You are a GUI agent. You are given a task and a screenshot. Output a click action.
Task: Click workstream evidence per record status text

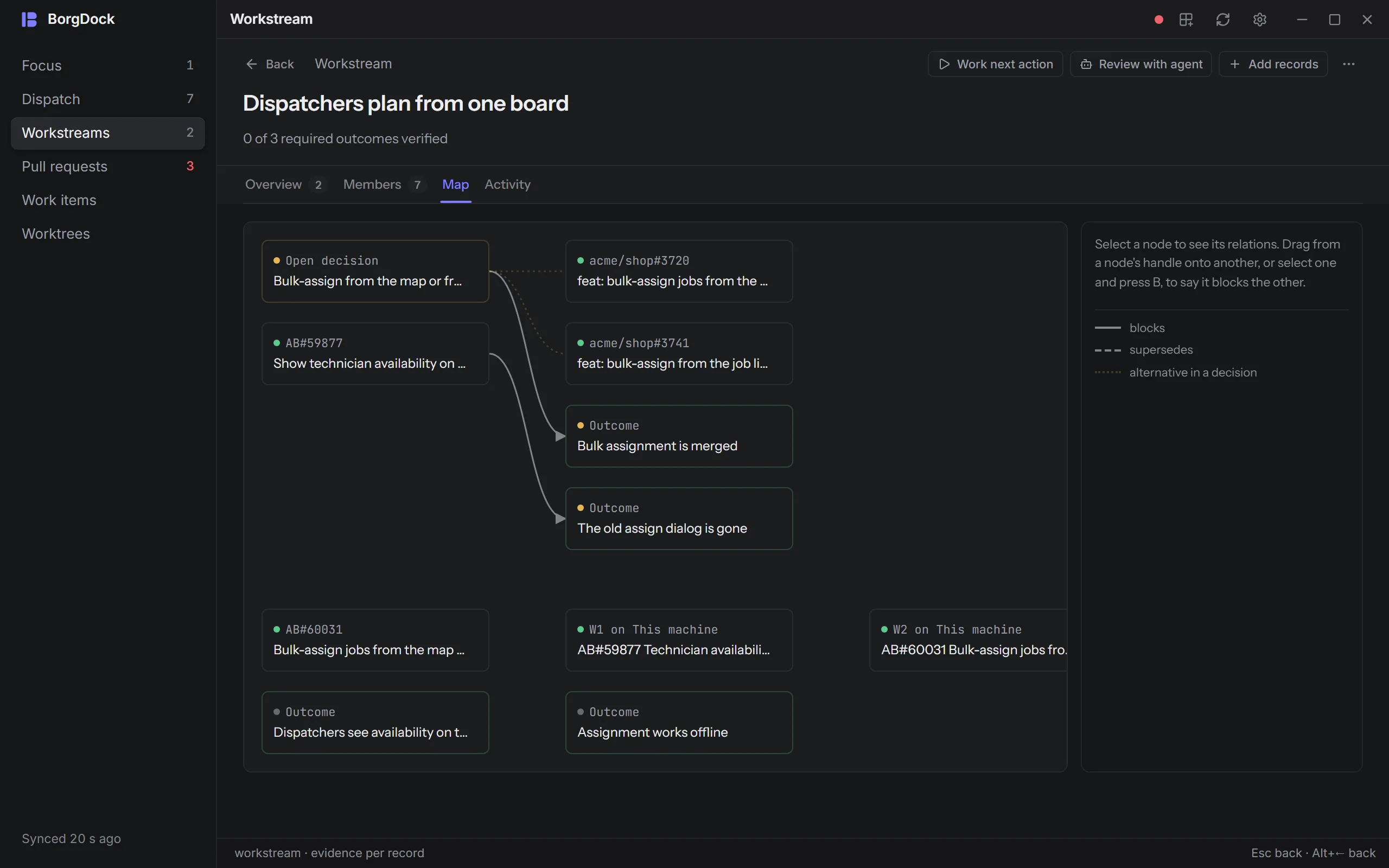pyautogui.click(x=329, y=854)
